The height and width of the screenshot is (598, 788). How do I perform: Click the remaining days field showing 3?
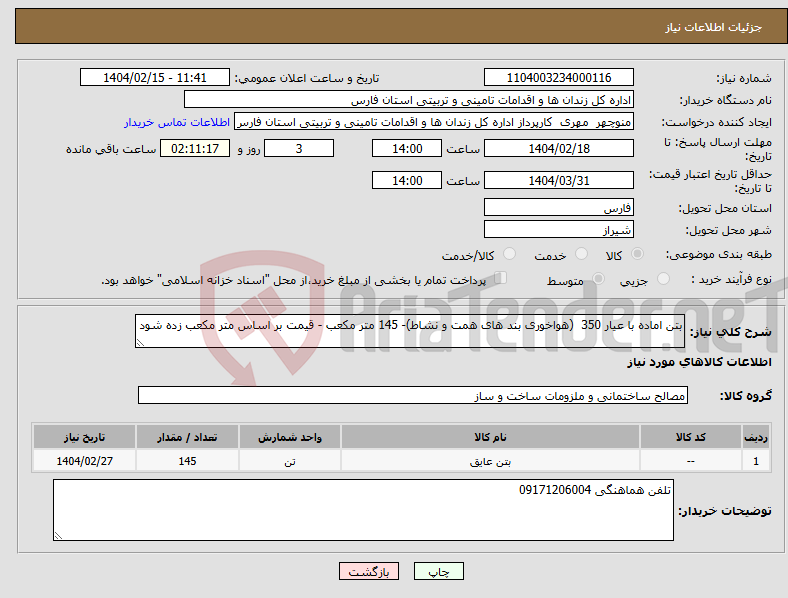coord(299,149)
